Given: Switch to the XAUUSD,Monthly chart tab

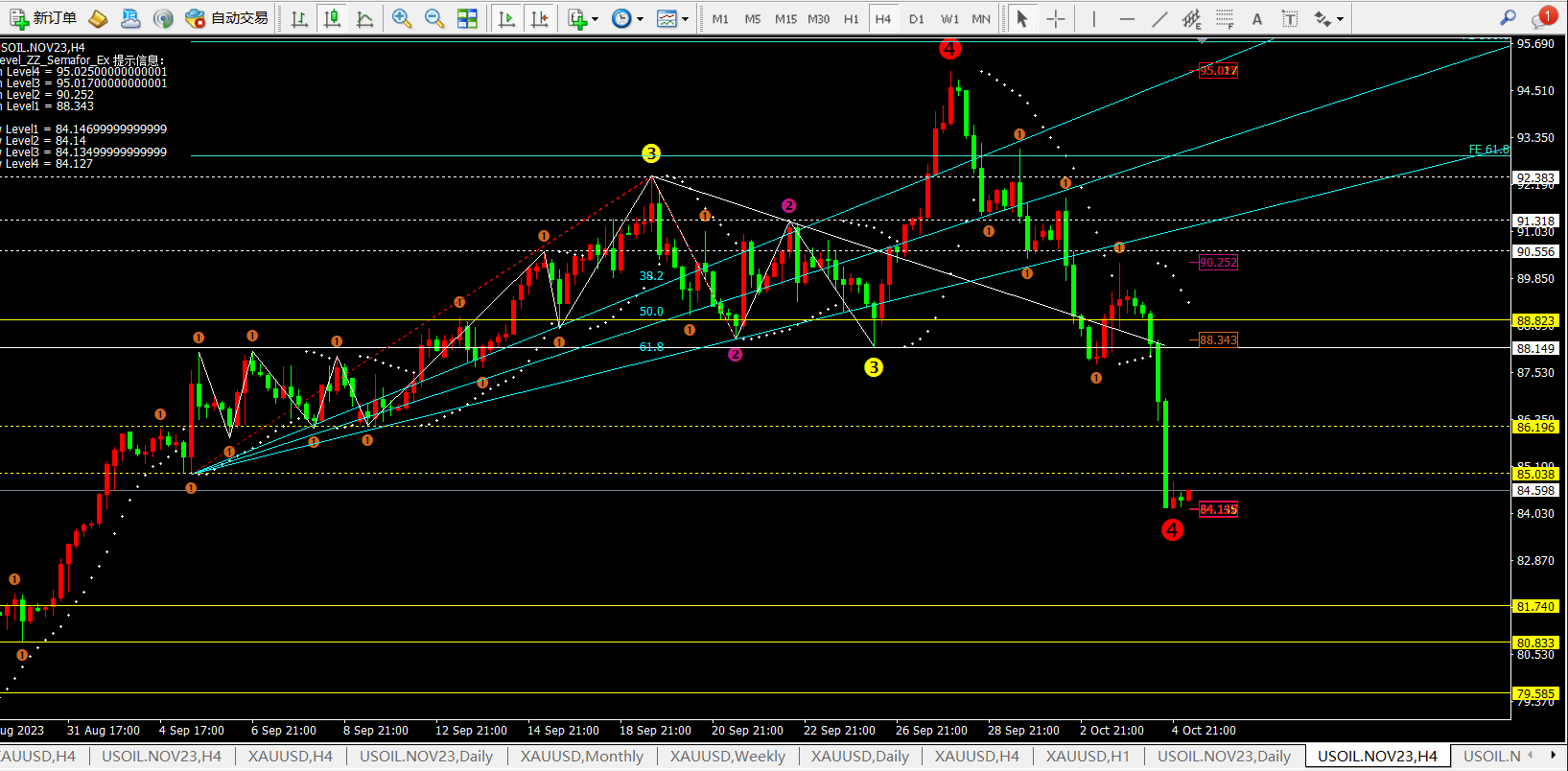Looking at the screenshot, I should point(582,757).
